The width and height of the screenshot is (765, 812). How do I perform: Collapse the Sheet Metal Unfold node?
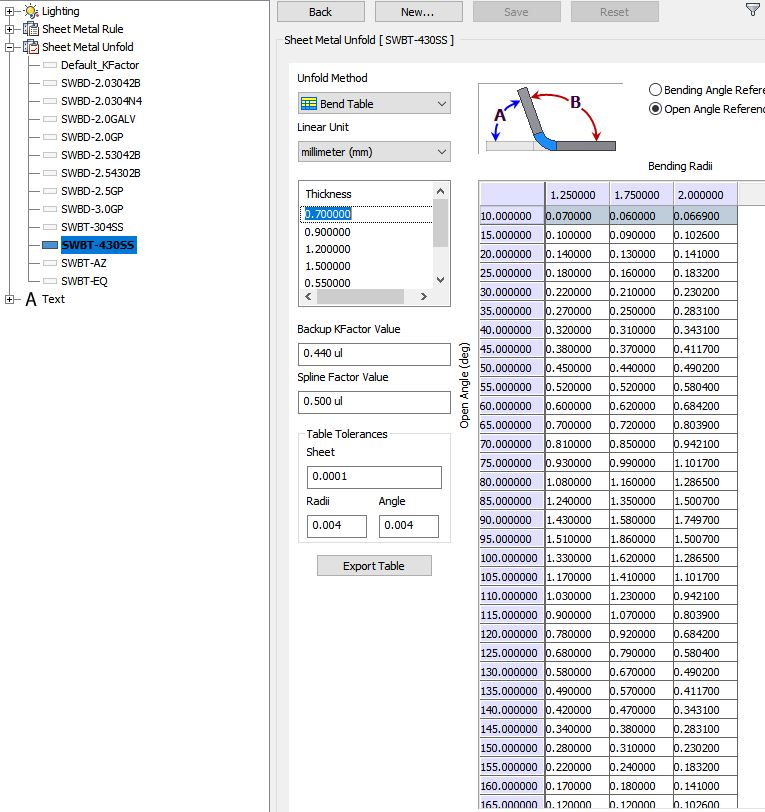coord(10,47)
